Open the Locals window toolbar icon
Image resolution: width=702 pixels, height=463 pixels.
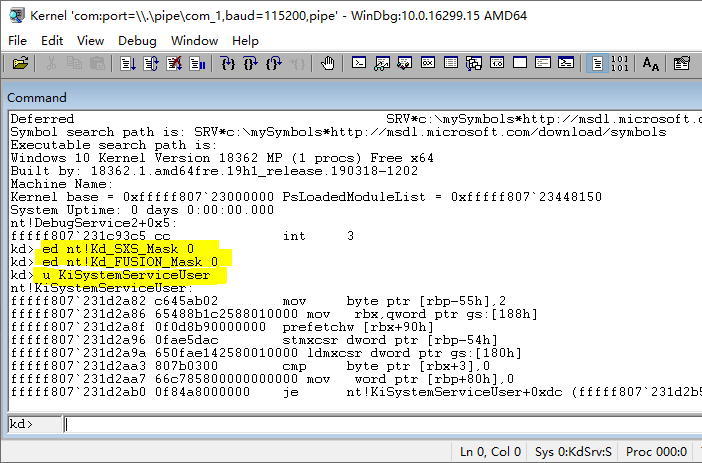click(x=405, y=63)
